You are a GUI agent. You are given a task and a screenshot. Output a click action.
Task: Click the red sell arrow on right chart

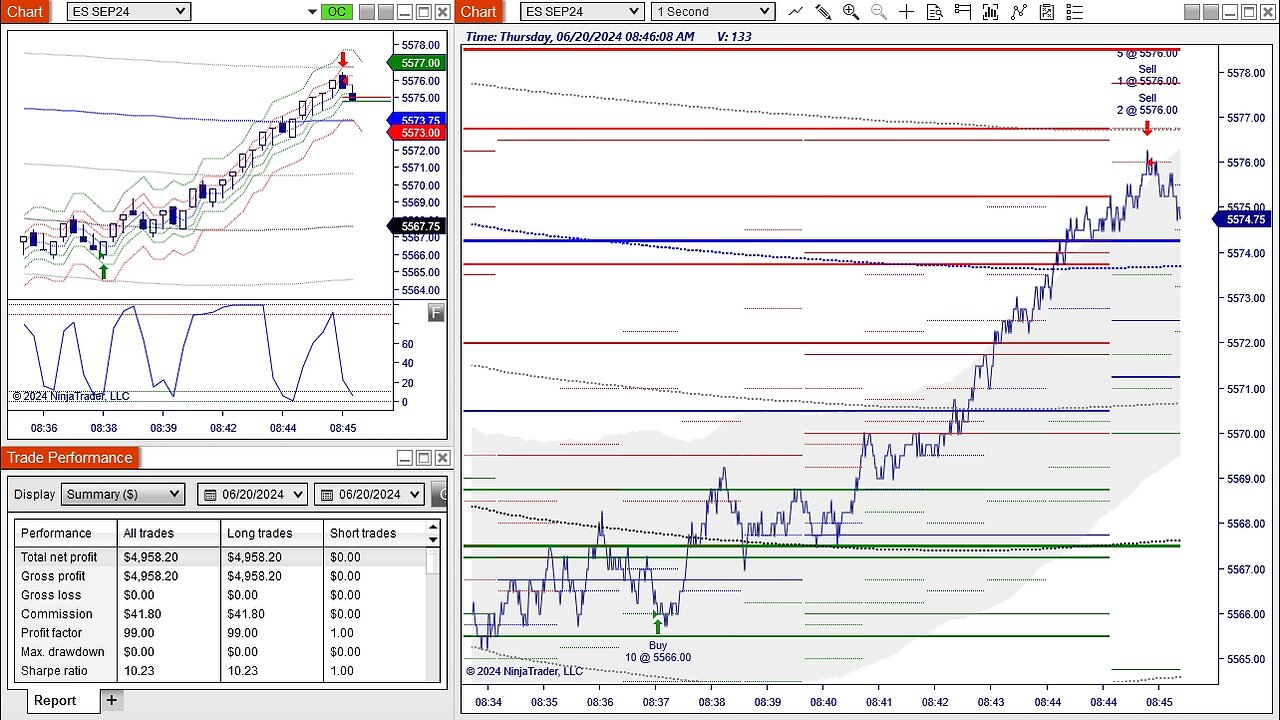pyautogui.click(x=1147, y=128)
